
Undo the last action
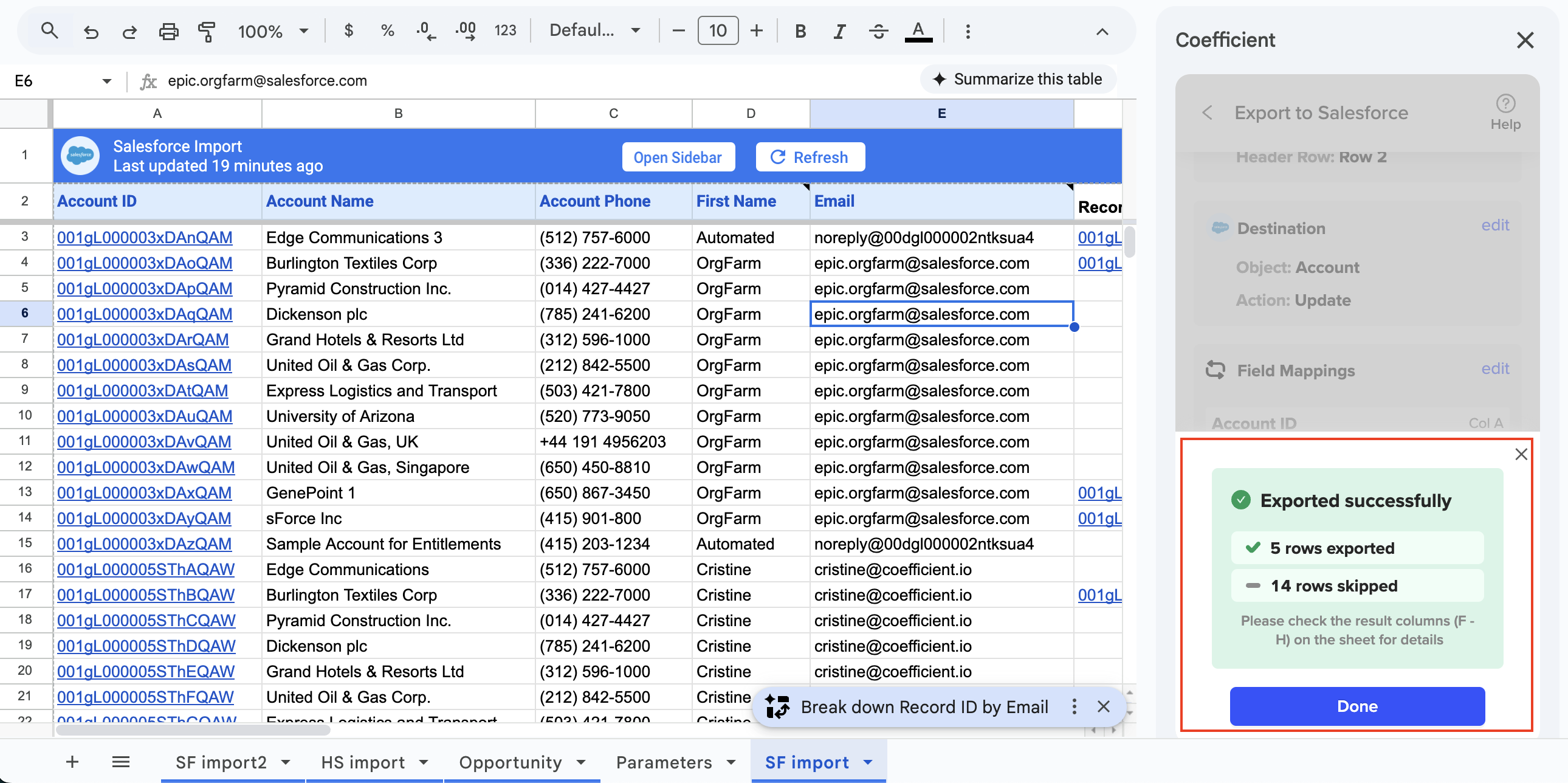[91, 30]
